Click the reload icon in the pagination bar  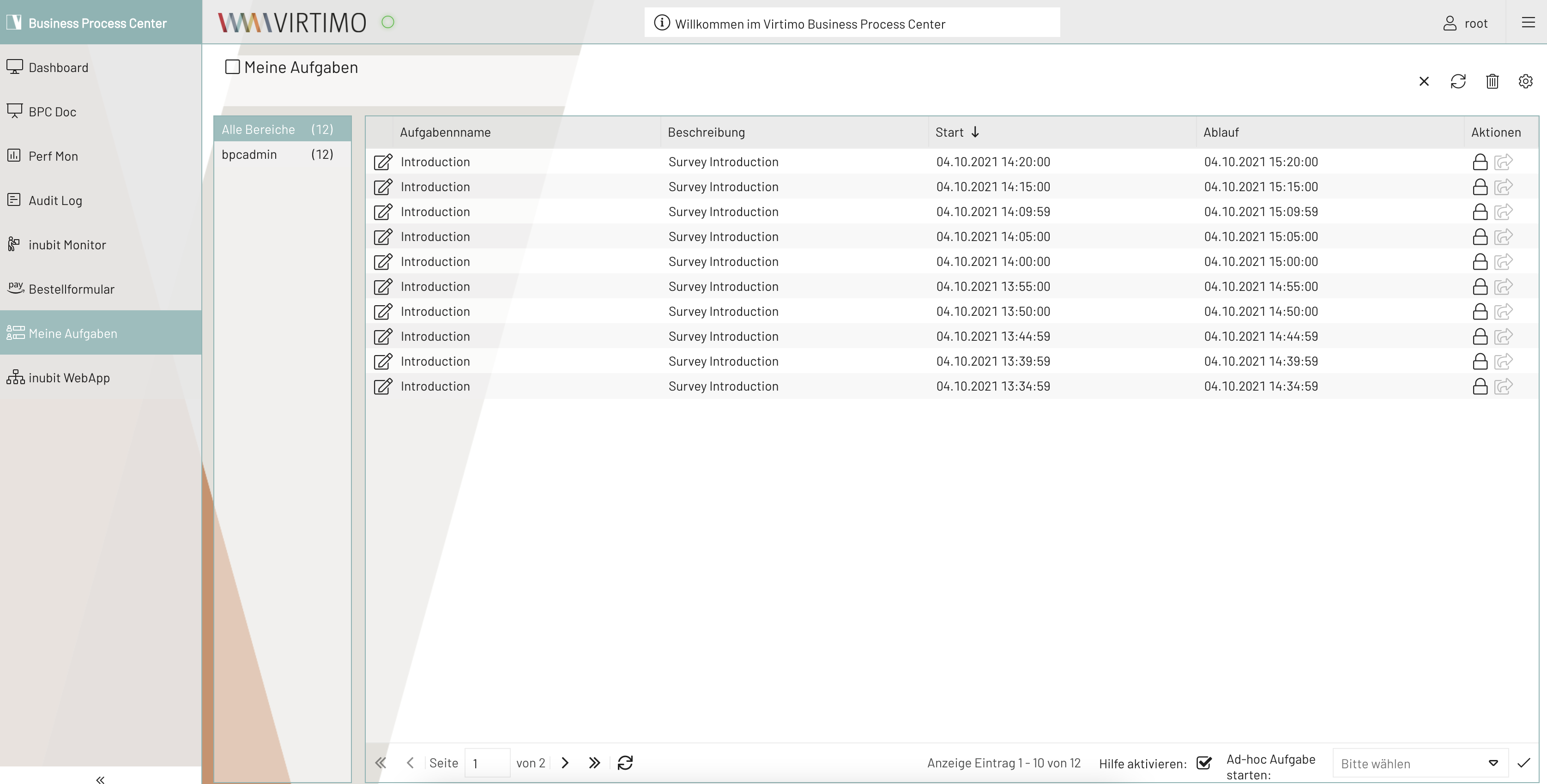point(625,763)
